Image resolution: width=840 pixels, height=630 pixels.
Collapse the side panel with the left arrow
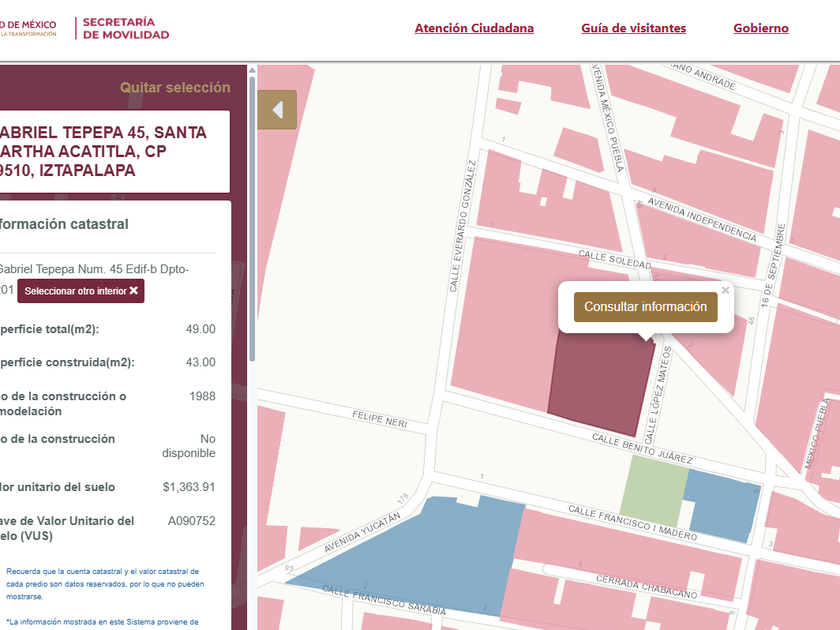click(277, 110)
